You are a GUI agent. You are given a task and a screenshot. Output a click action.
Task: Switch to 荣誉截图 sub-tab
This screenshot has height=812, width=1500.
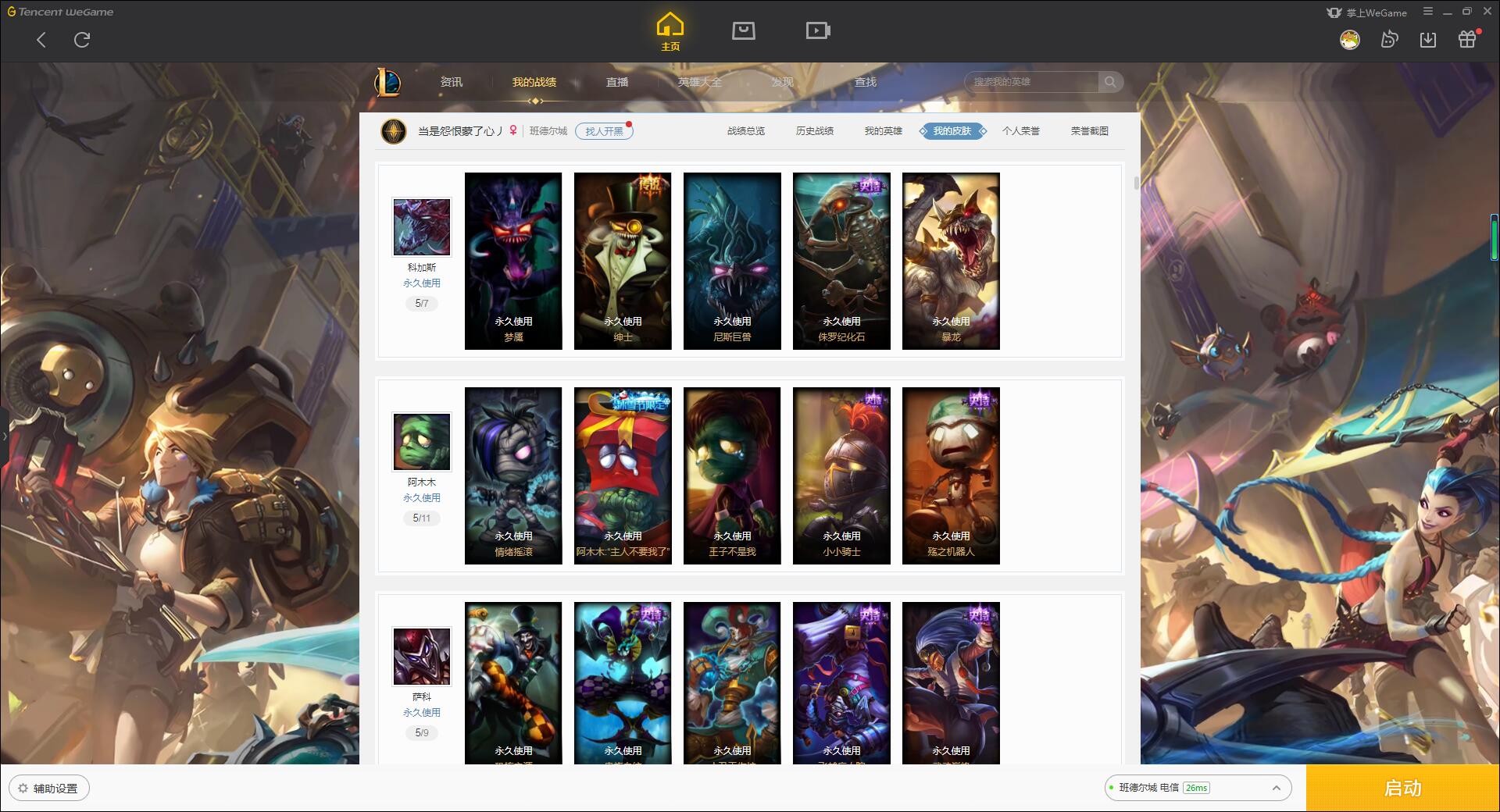point(1090,131)
